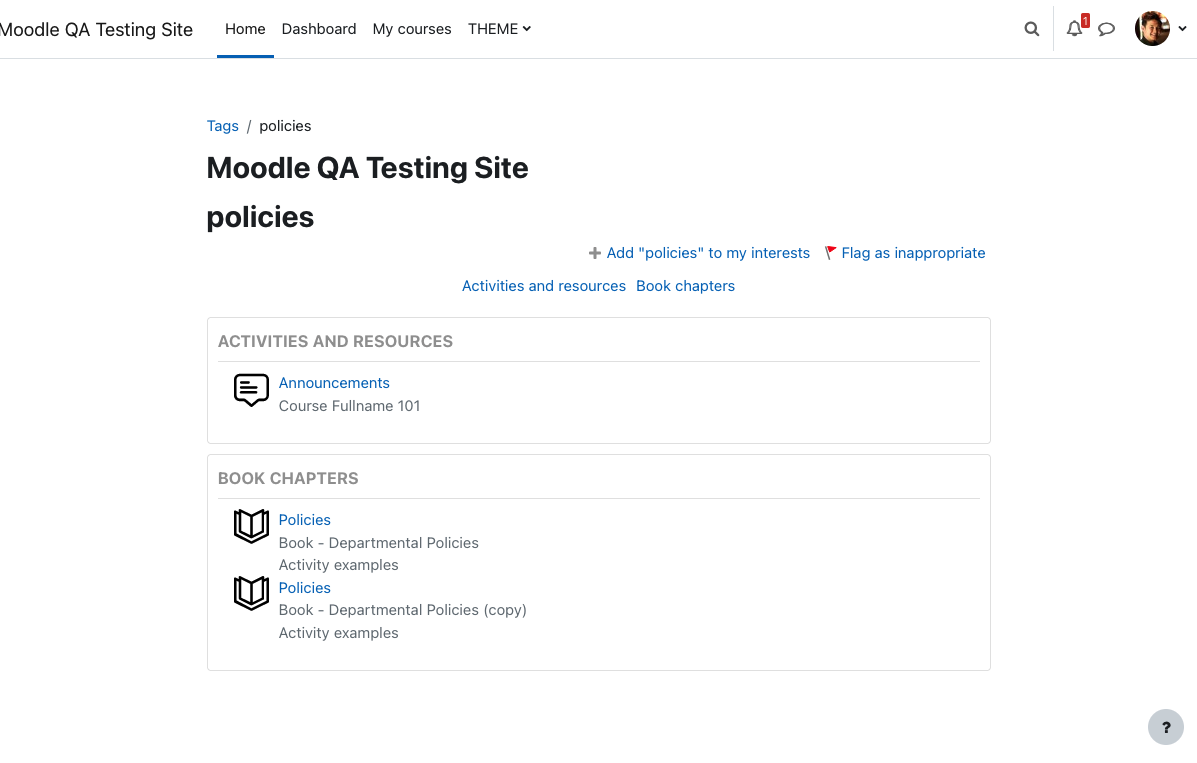Open the THEME dropdown menu
The height and width of the screenshot is (763, 1197).
click(x=499, y=29)
